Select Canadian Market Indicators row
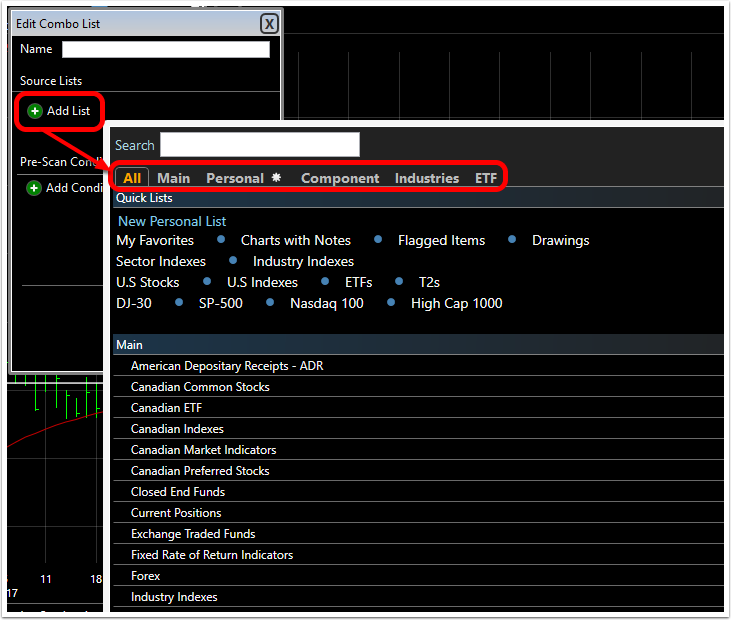 coord(418,450)
